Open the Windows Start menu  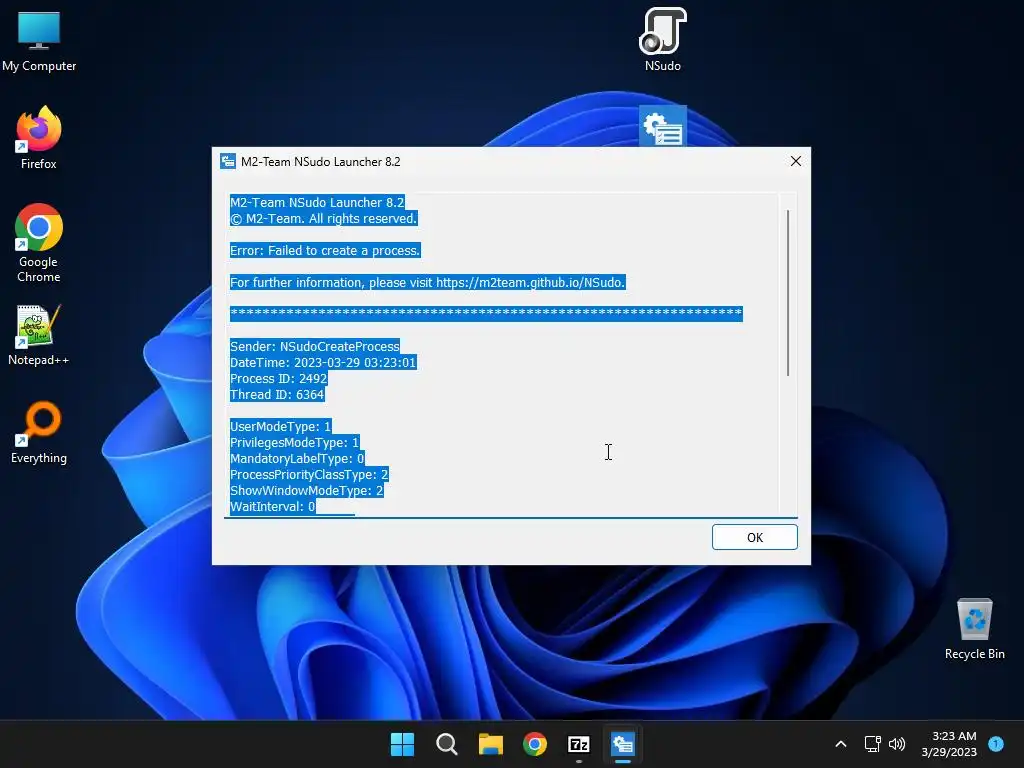tap(402, 744)
